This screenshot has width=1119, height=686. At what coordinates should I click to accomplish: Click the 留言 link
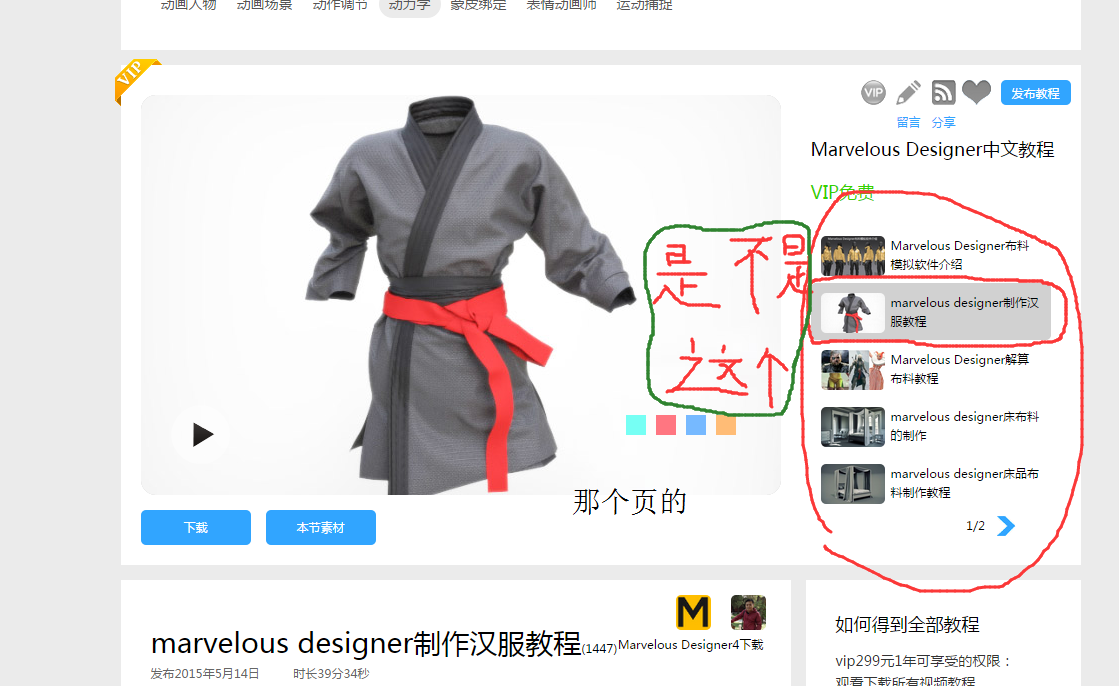click(908, 123)
